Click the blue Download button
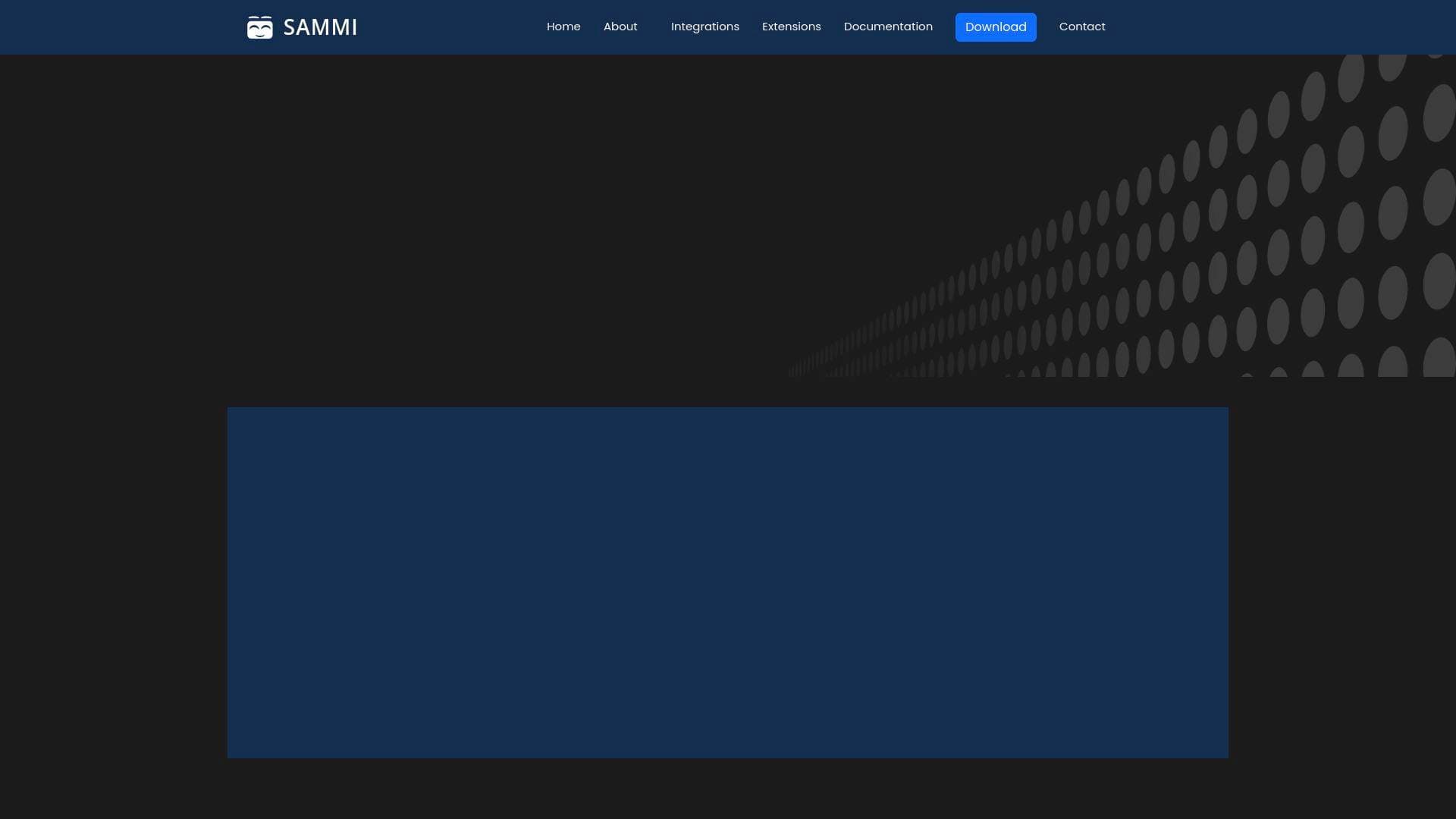 tap(996, 27)
